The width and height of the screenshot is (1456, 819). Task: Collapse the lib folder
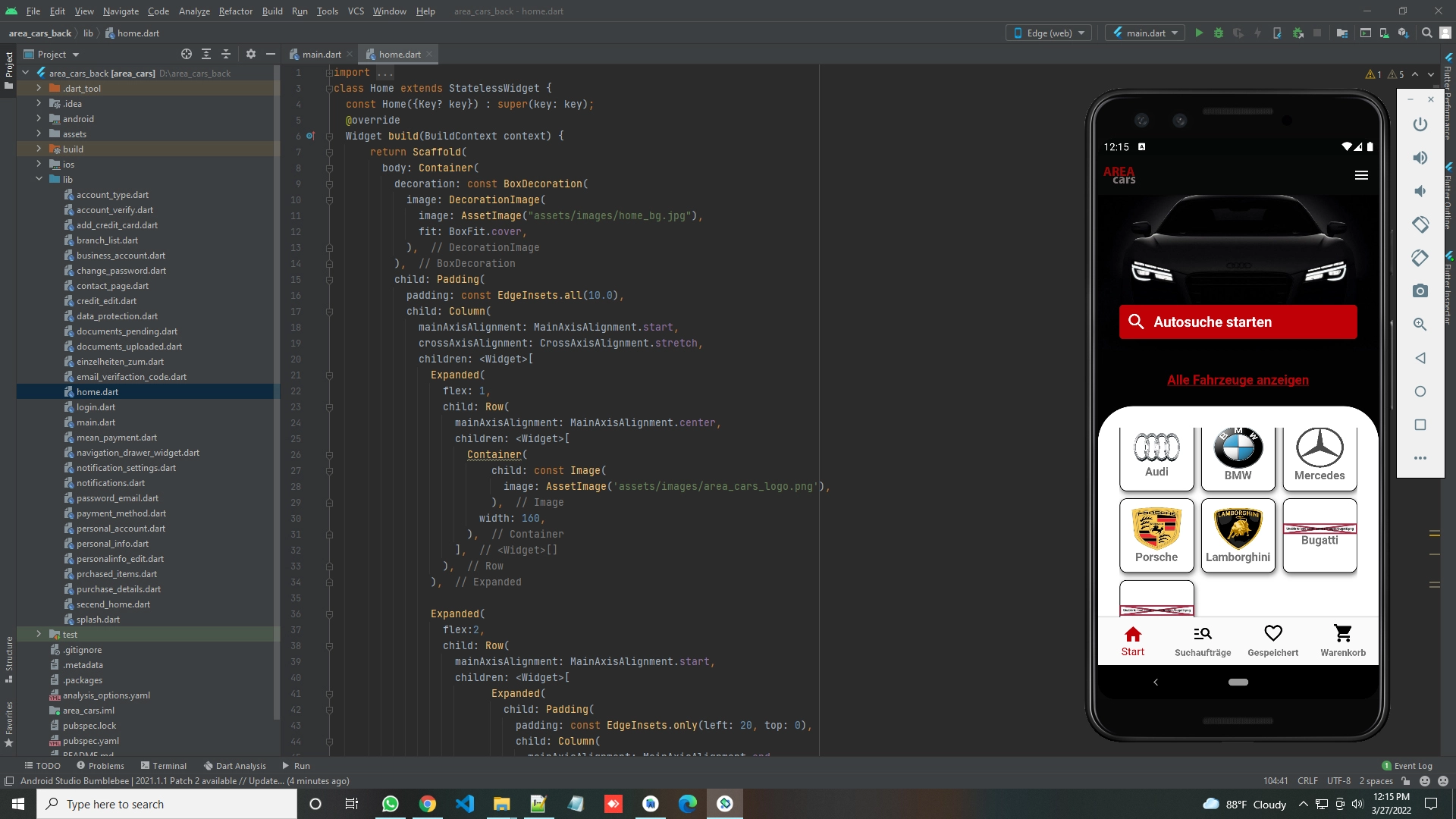(x=39, y=180)
